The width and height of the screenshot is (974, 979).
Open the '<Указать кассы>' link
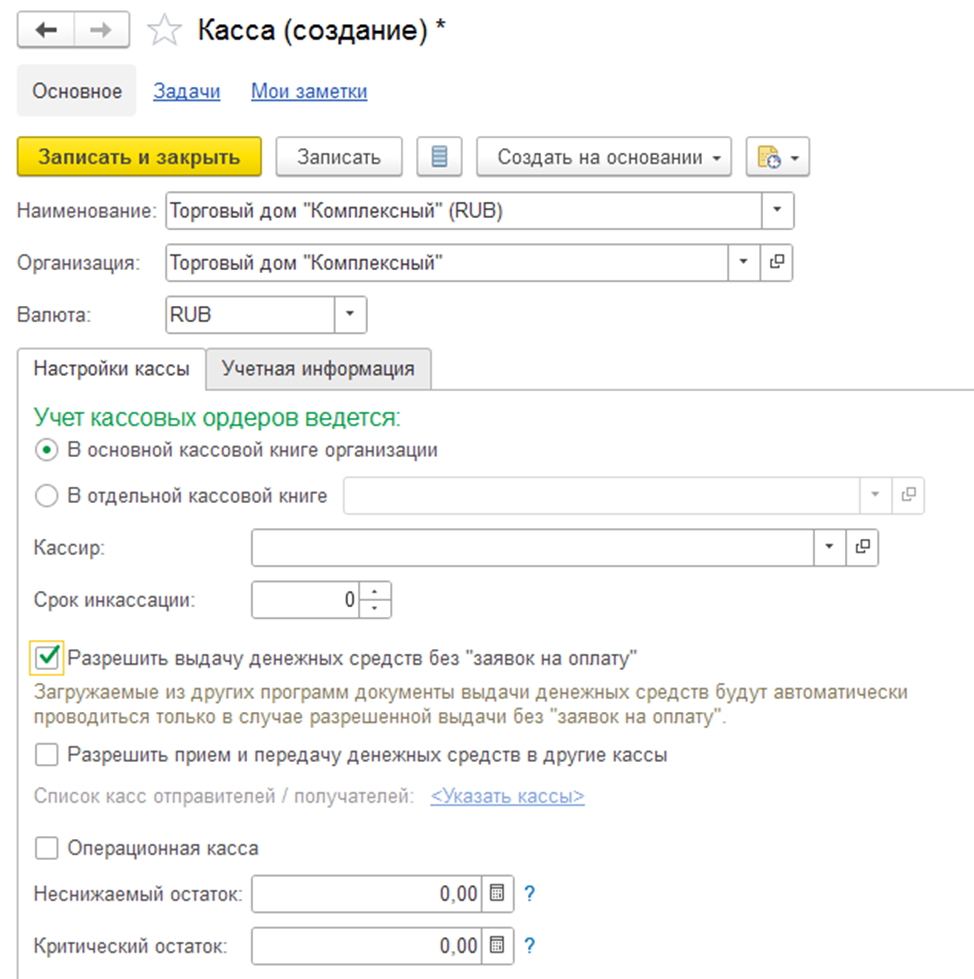508,796
